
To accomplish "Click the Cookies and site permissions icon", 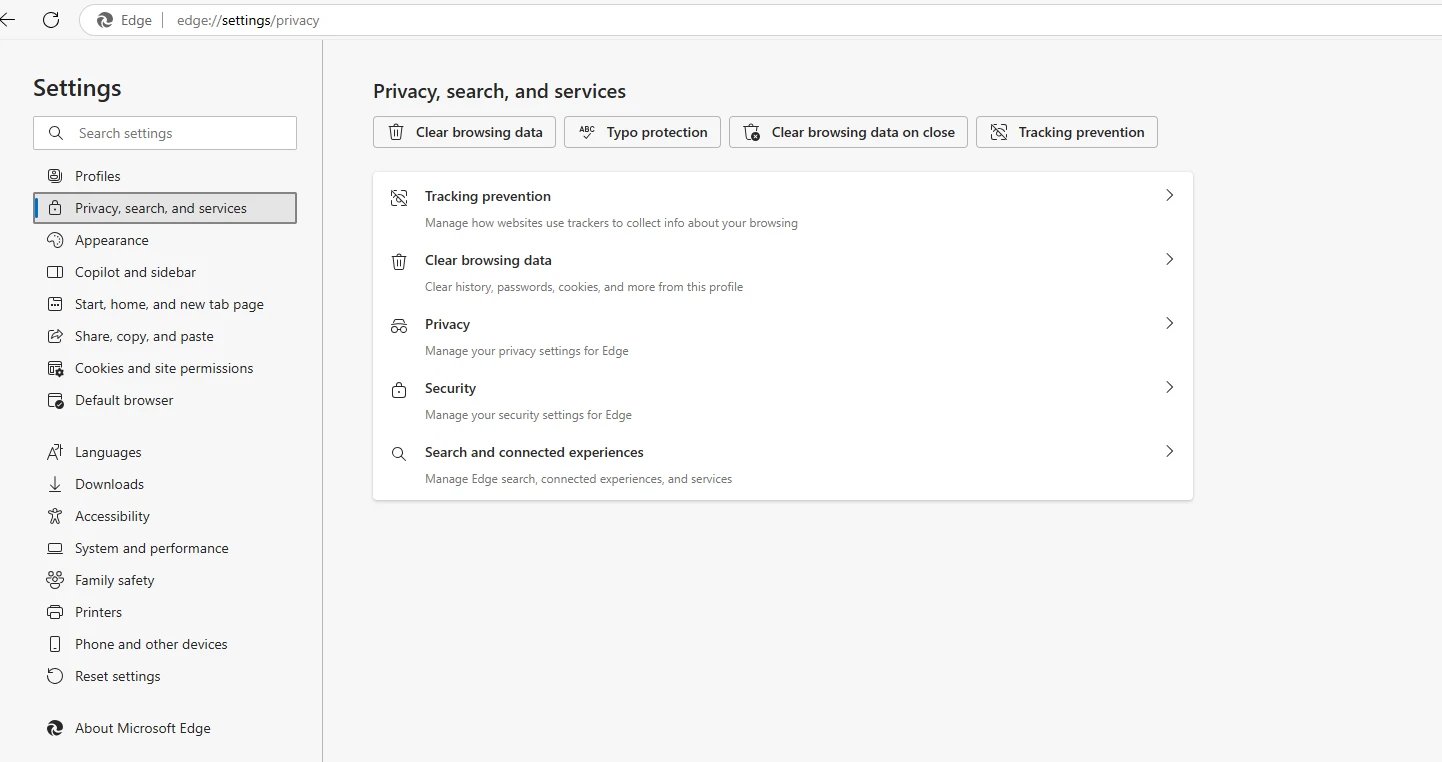I will click(x=55, y=368).
